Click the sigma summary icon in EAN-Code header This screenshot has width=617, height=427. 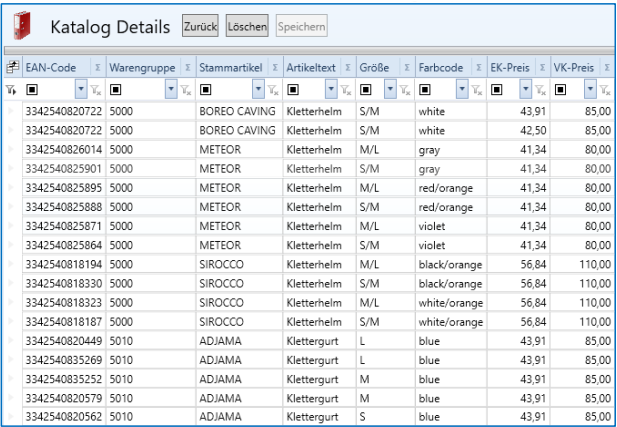[x=97, y=67]
